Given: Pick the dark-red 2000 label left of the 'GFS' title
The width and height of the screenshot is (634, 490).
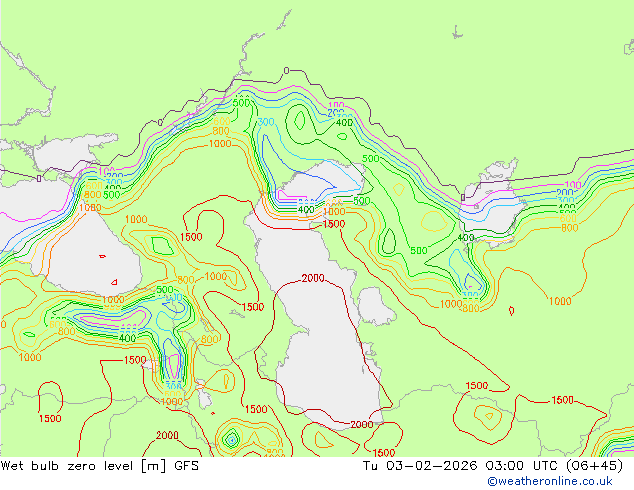Looking at the screenshot, I should click(167, 435).
